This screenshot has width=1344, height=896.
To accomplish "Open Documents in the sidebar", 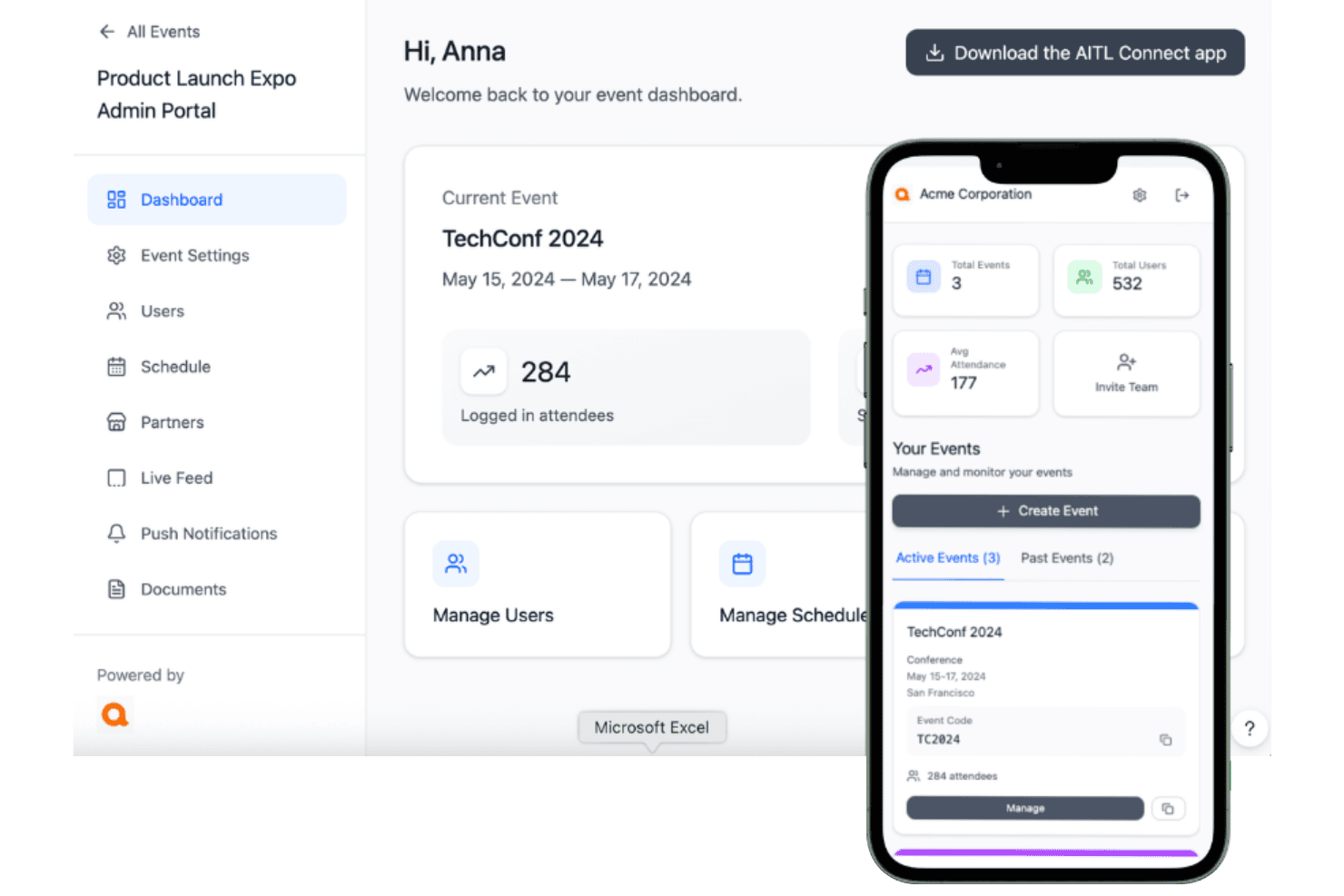I will (217, 589).
